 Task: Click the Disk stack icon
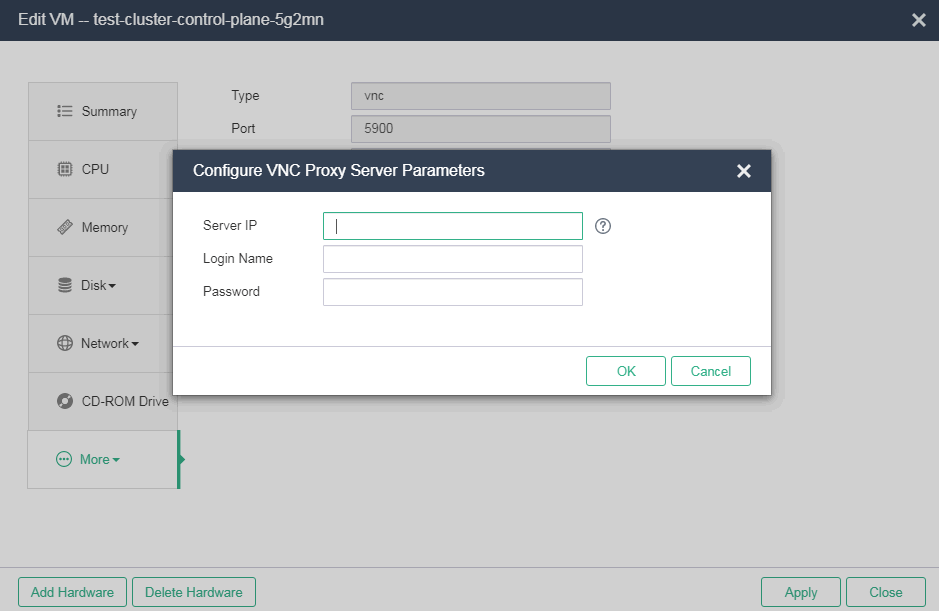pyautogui.click(x=65, y=285)
